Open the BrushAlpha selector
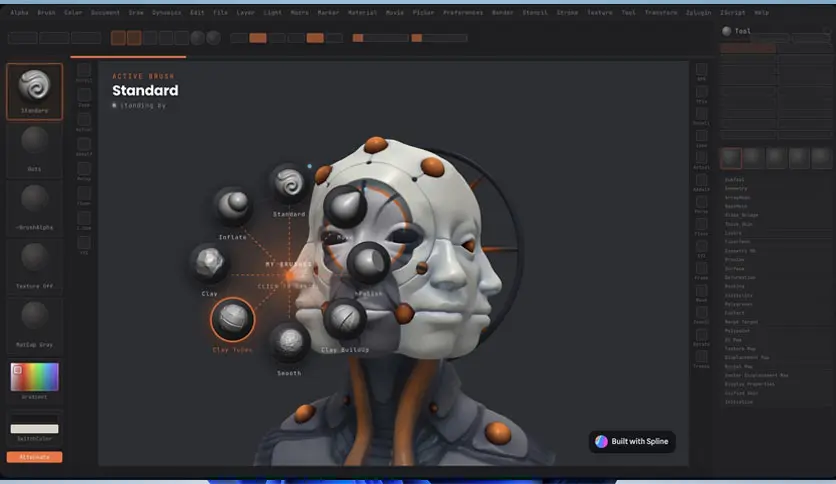The width and height of the screenshot is (836, 484). [34, 208]
